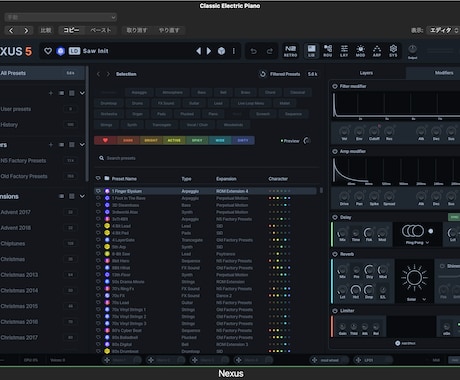Open the MOD modulation view
Screen dimensions: 460x380
tap(360, 51)
